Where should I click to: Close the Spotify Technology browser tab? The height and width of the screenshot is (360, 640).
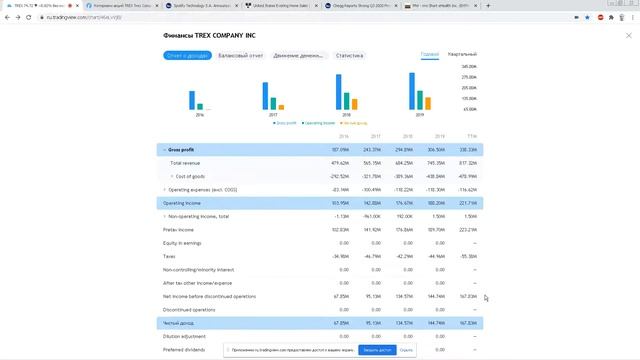pos(236,6)
